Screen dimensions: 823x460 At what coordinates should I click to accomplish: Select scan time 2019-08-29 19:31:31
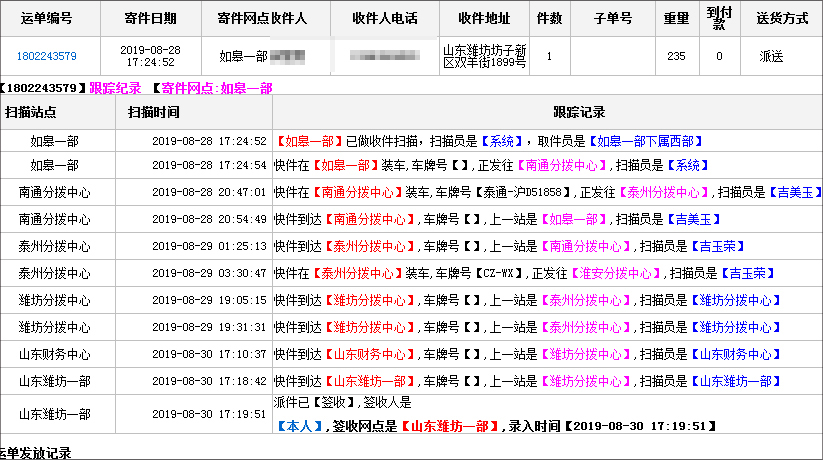(209, 328)
